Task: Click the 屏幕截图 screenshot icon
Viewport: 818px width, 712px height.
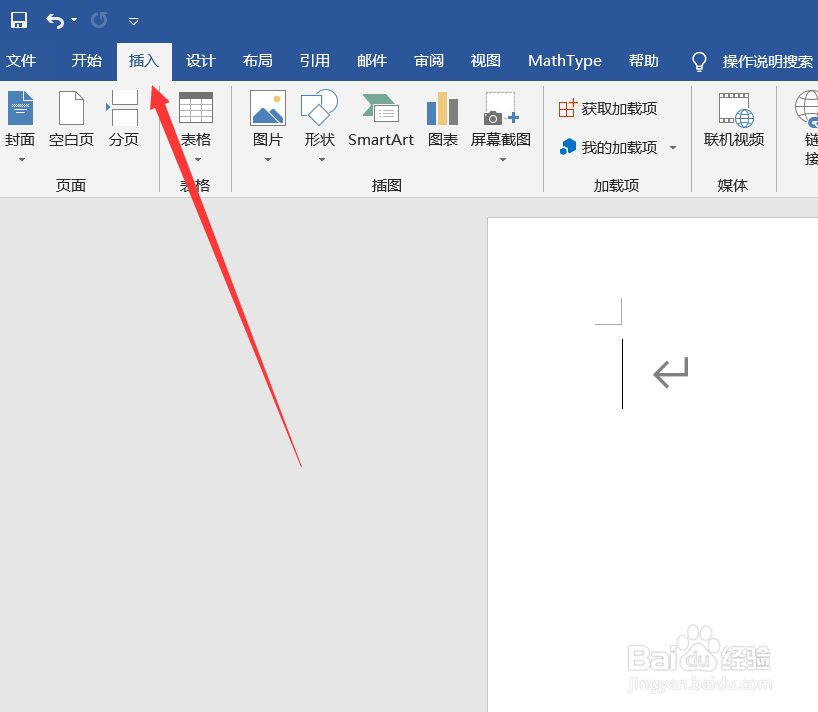Action: point(501,108)
